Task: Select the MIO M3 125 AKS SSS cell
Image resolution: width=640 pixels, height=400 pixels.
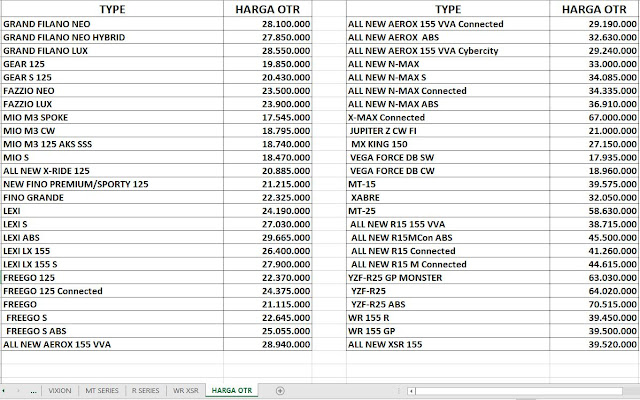Action: point(112,144)
